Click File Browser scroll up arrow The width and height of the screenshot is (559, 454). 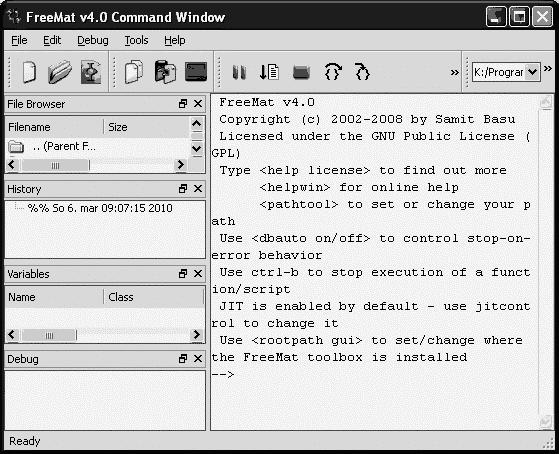coord(197,124)
